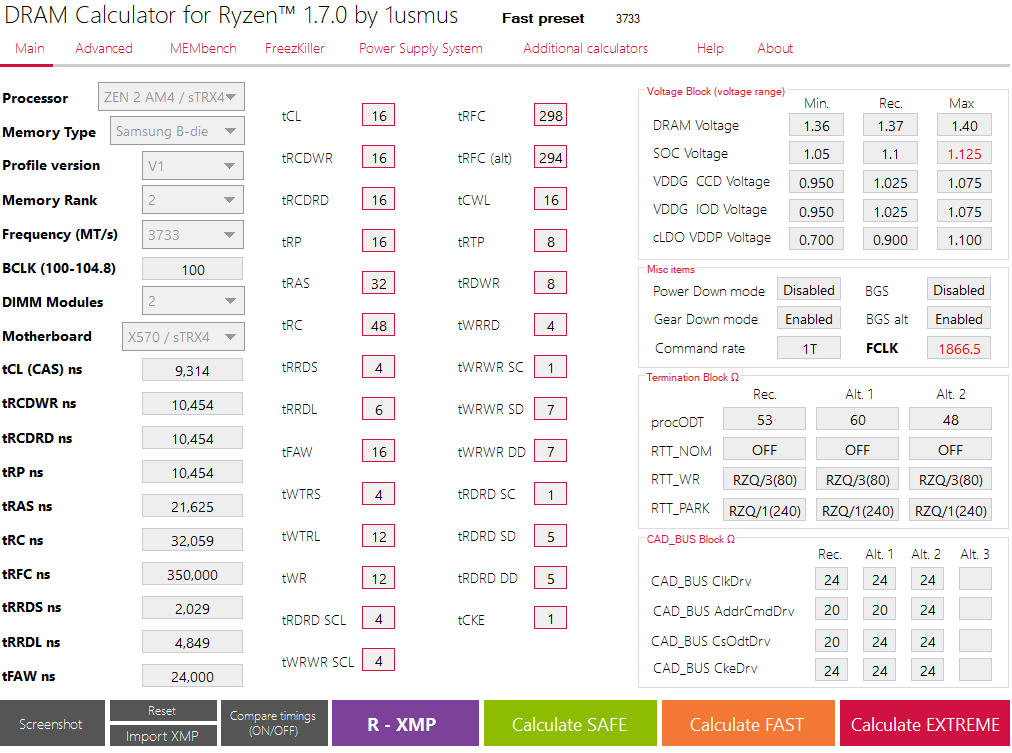Toggle Compare timings (ON/OFF)

274,723
